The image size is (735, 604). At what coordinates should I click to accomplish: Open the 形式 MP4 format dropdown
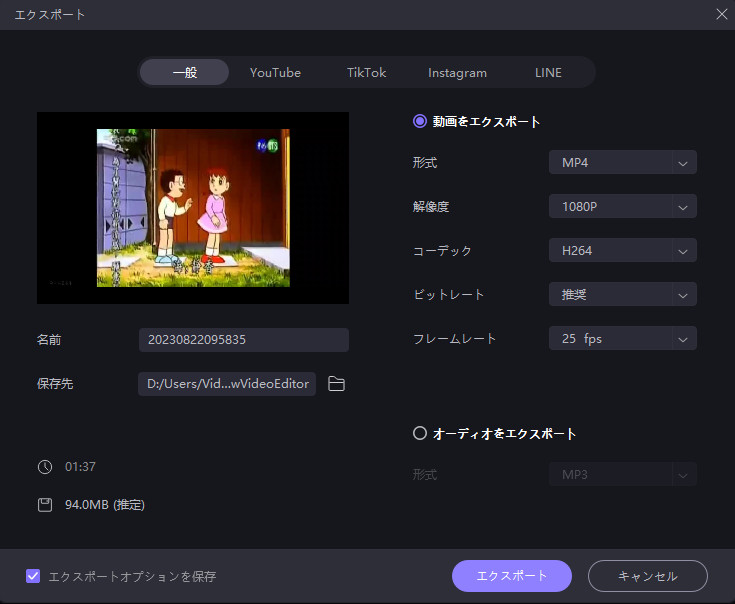click(x=622, y=163)
